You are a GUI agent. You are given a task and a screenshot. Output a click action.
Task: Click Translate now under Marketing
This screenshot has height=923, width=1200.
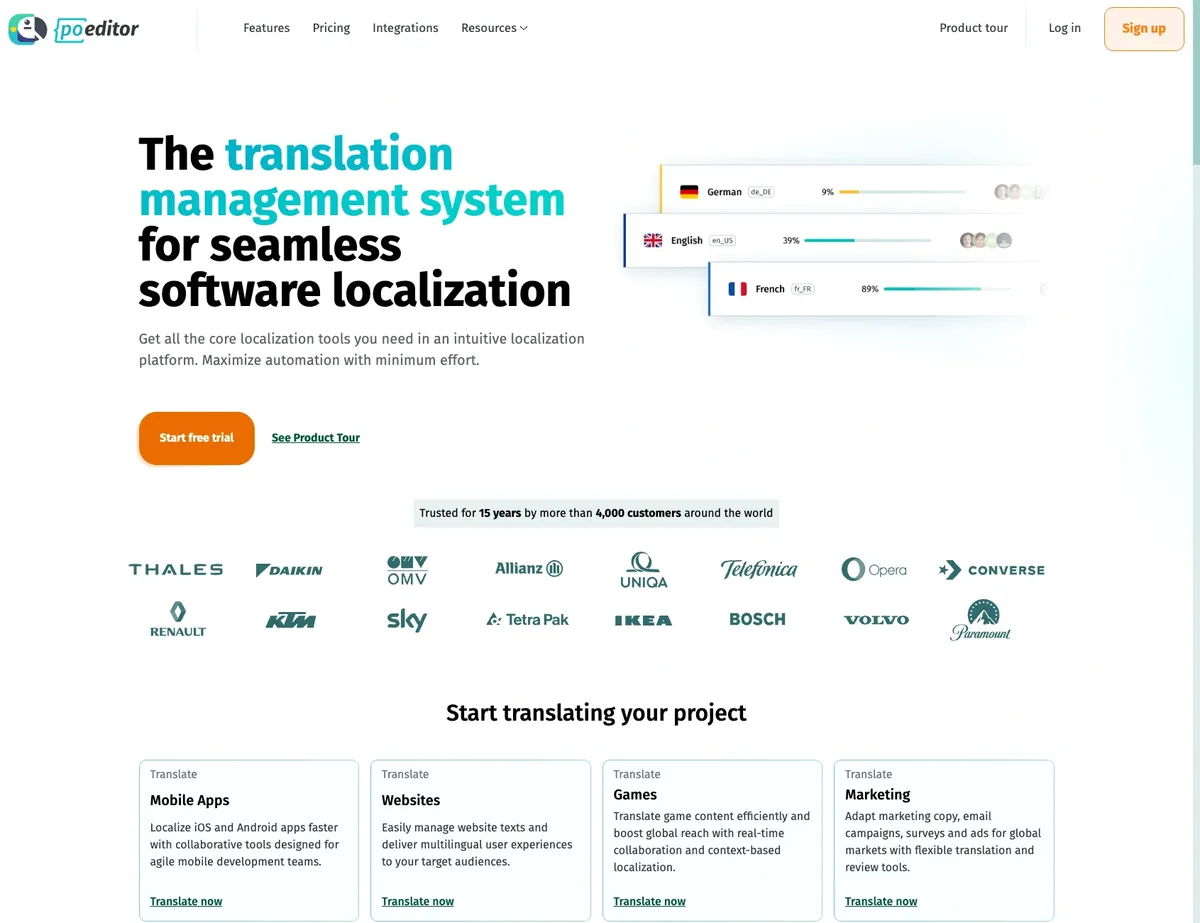[x=881, y=901]
